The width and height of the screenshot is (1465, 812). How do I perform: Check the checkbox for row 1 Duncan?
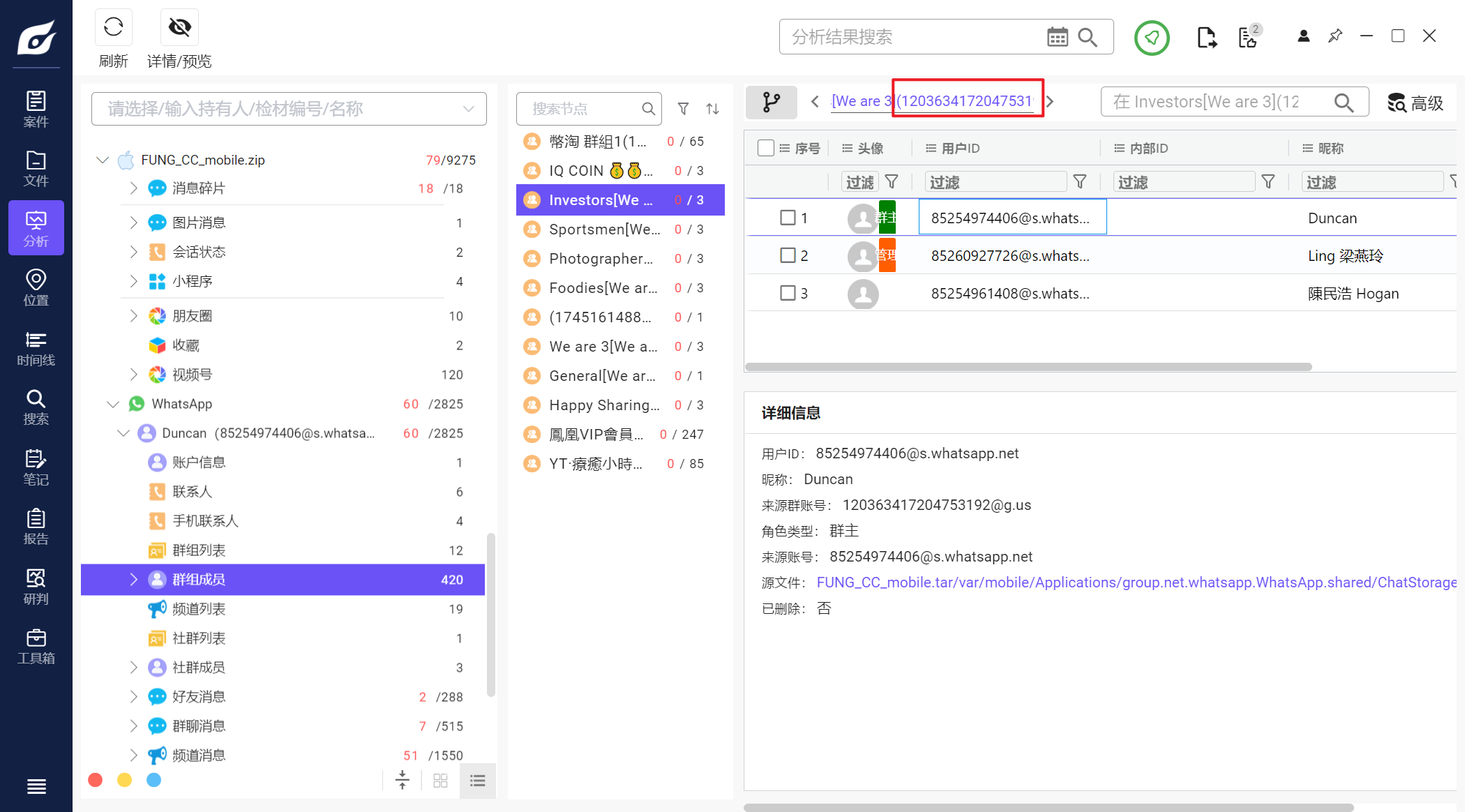click(788, 218)
